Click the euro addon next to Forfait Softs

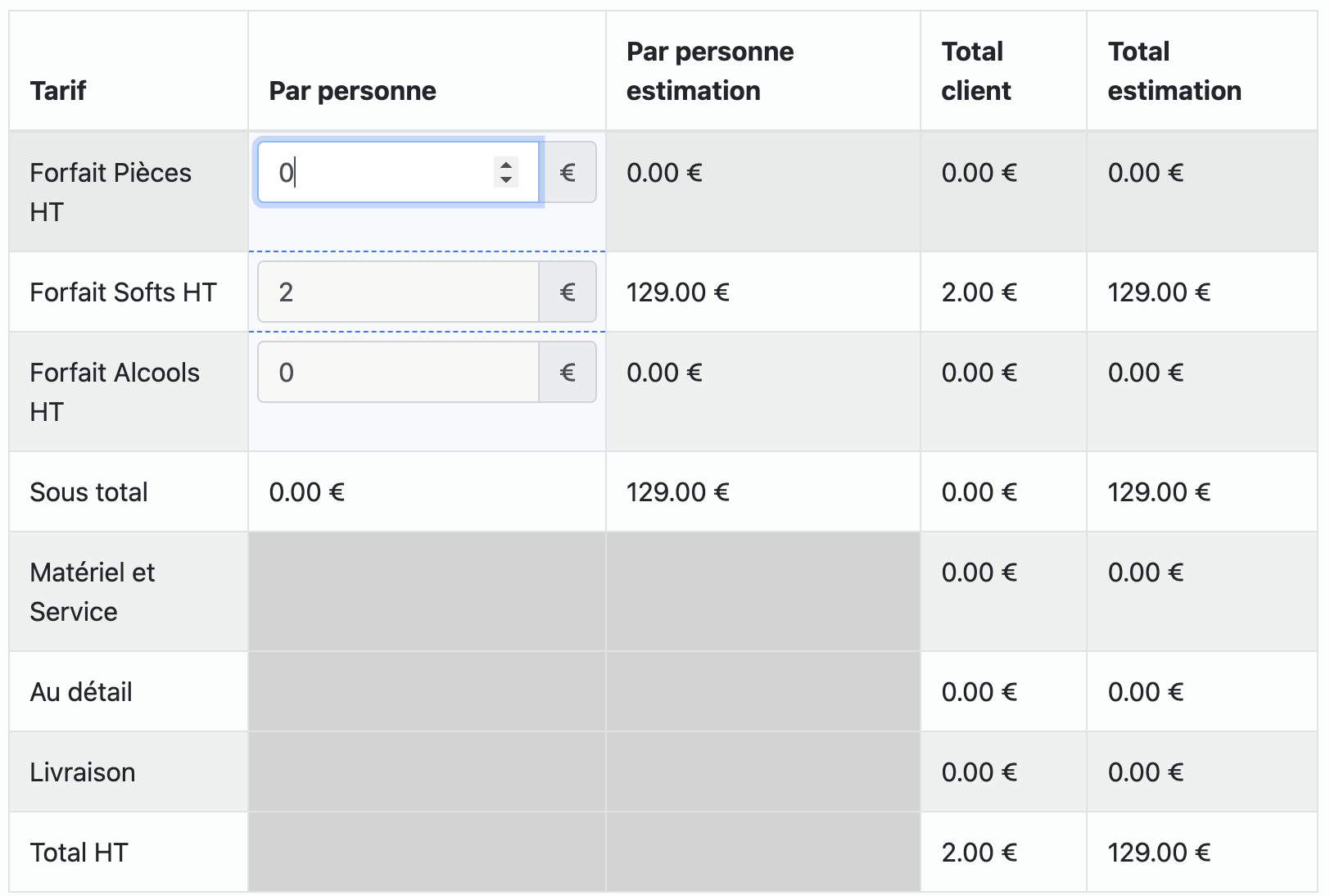(x=568, y=292)
